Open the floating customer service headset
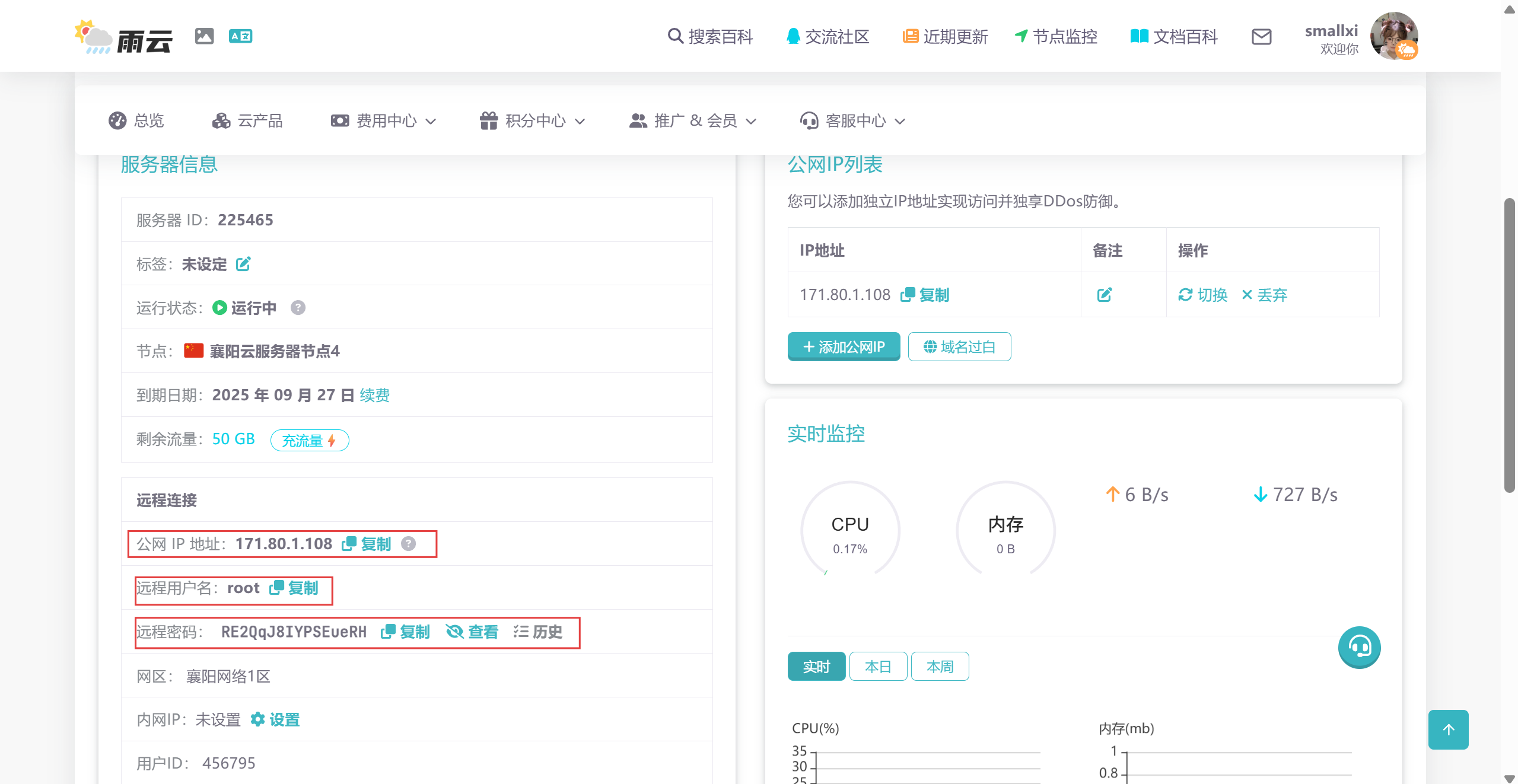This screenshot has width=1518, height=784. click(1359, 646)
